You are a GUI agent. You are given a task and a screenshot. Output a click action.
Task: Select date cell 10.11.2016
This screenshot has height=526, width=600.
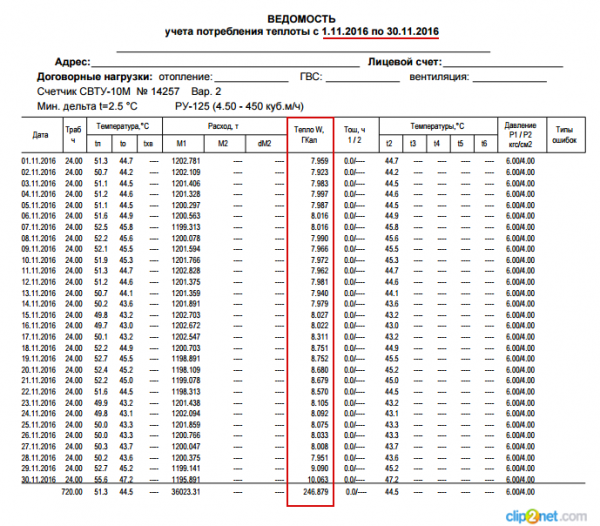pos(39,260)
